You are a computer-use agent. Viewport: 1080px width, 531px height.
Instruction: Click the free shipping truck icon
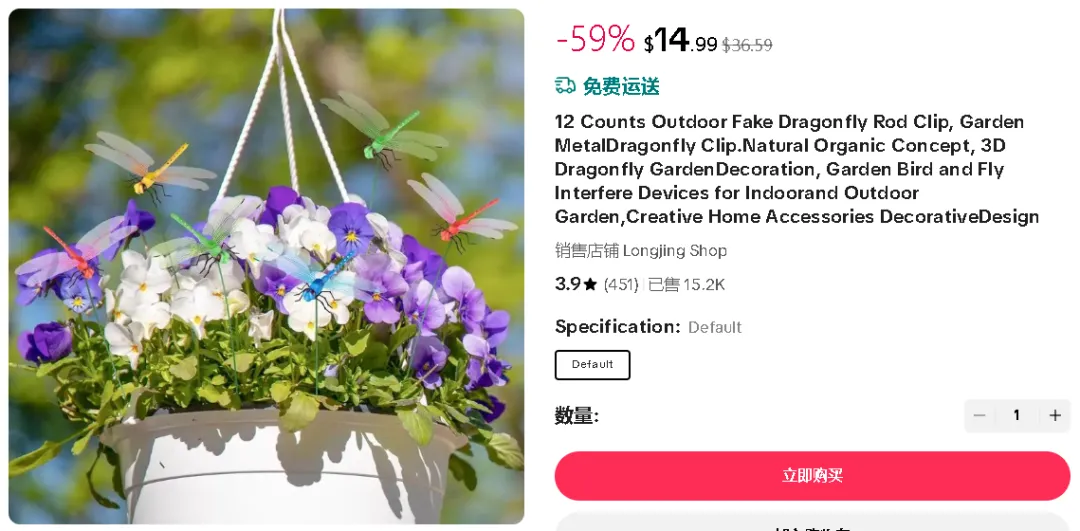pos(565,86)
